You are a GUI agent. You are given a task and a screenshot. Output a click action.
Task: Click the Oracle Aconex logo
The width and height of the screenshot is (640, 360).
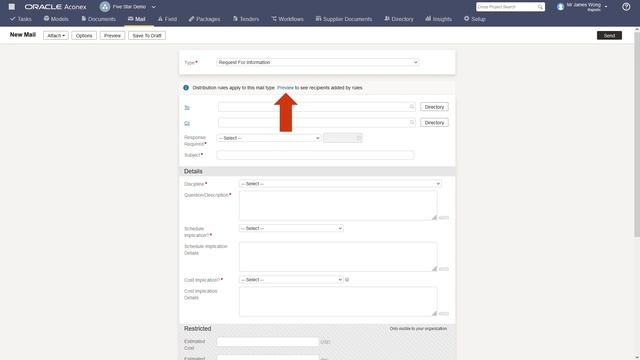point(56,7)
